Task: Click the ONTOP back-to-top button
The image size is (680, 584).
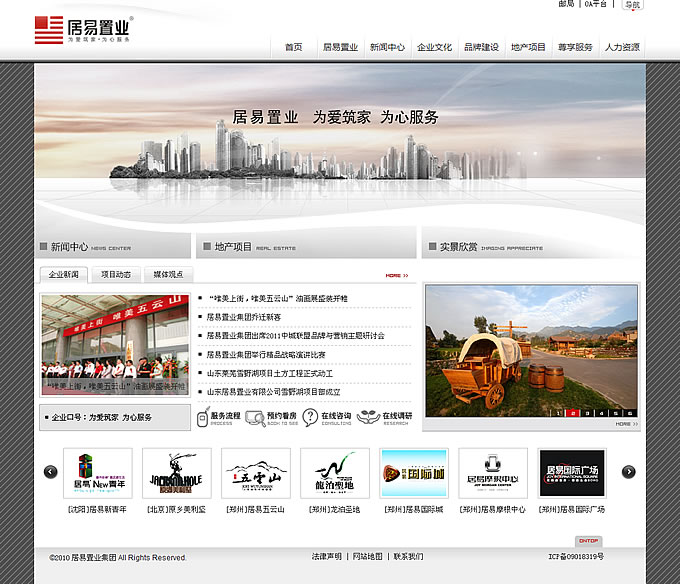Action: pyautogui.click(x=587, y=541)
